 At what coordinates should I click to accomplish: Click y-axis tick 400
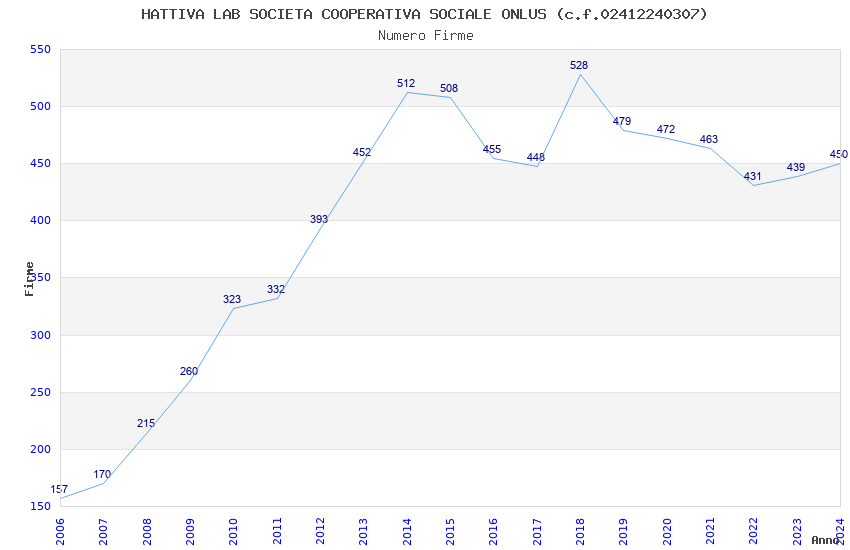[40, 221]
